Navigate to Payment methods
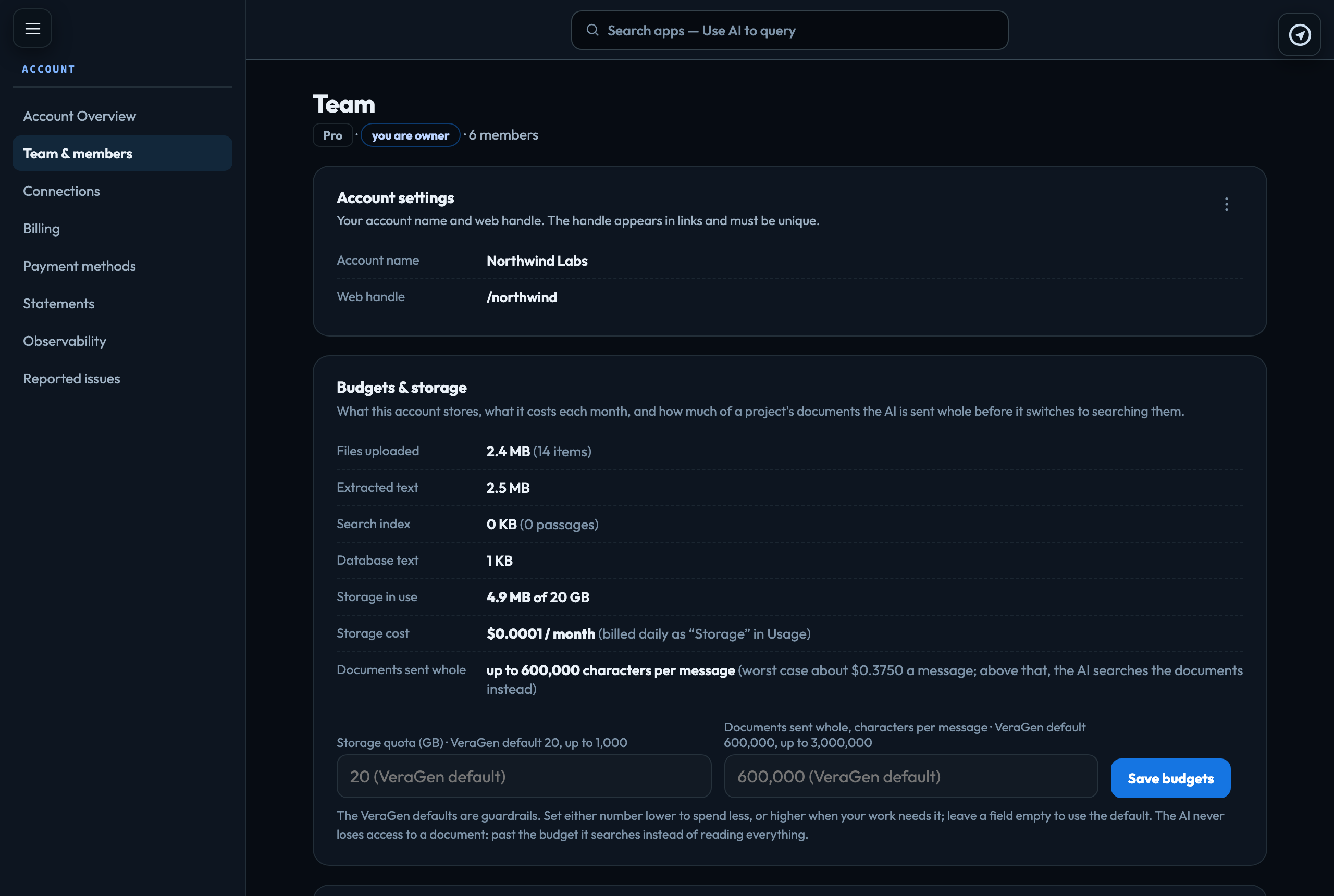This screenshot has width=1334, height=896. point(122,266)
